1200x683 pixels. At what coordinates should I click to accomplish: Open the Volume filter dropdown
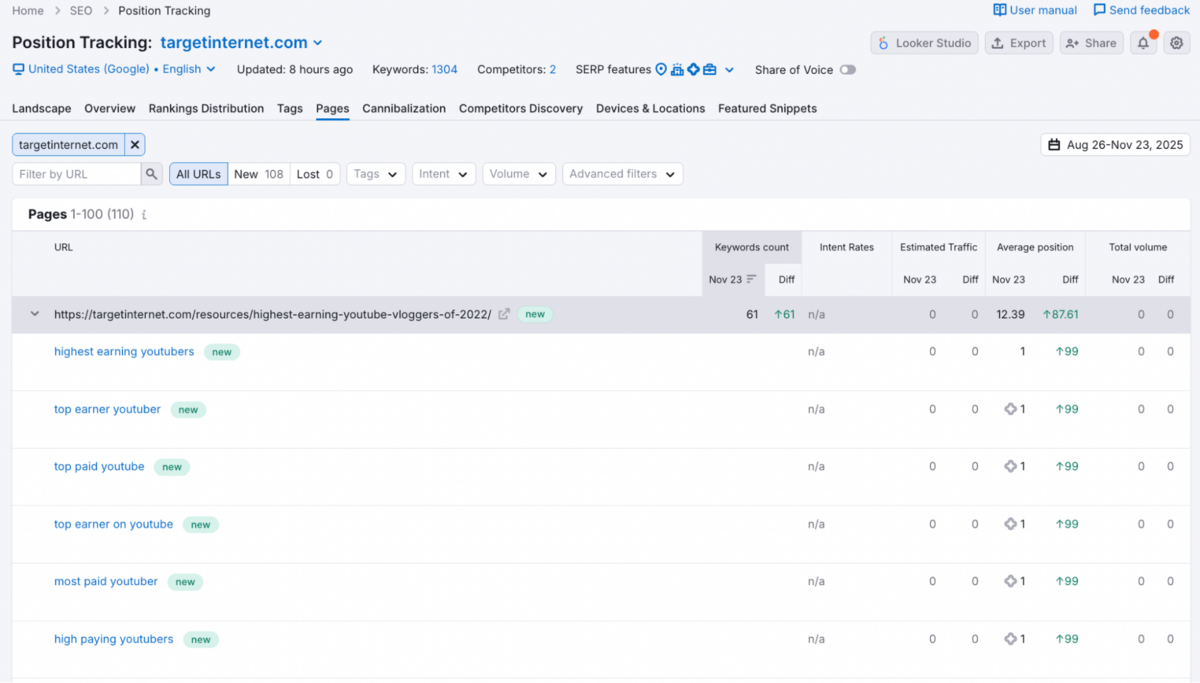[x=518, y=174]
